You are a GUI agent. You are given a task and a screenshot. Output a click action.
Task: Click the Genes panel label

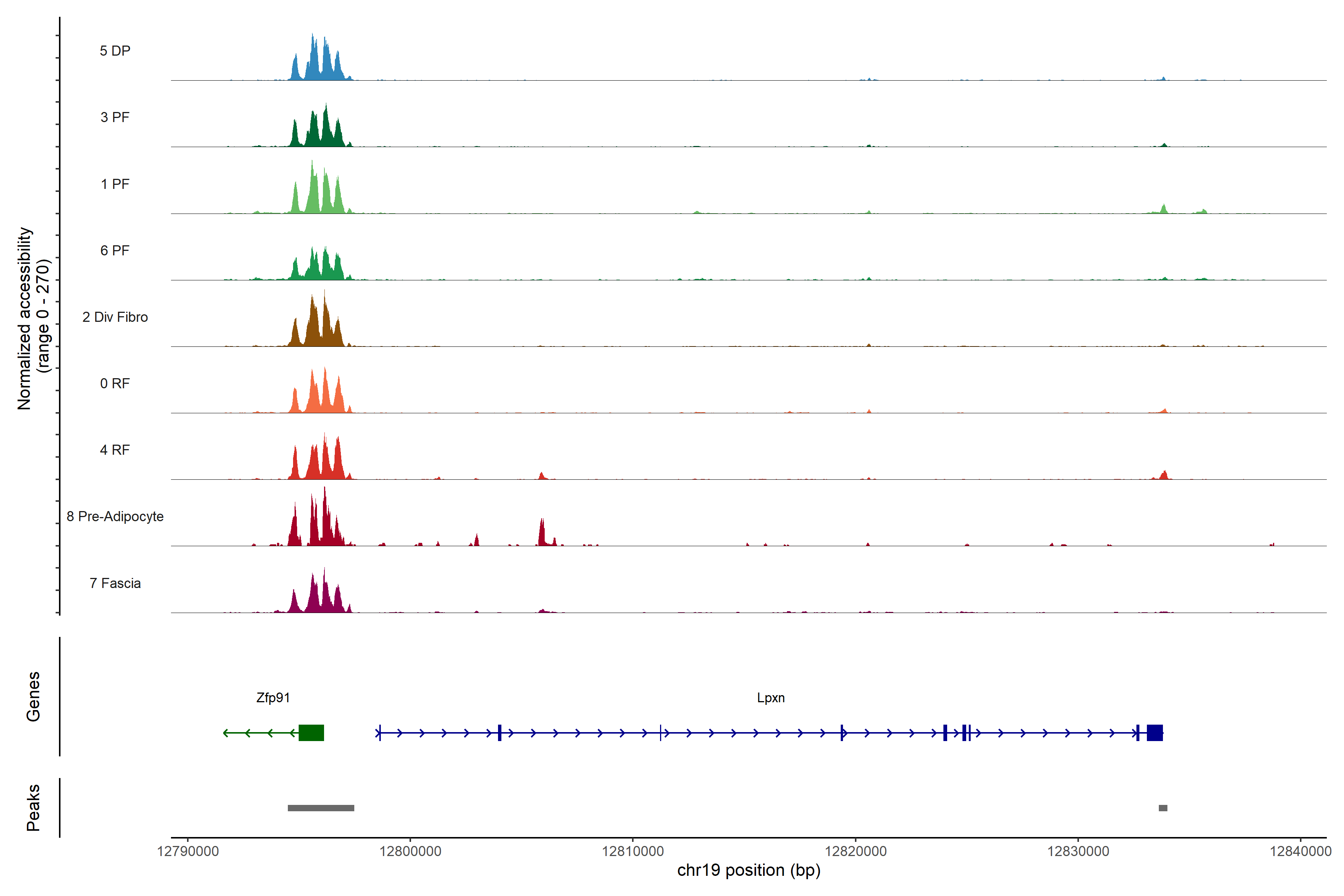pos(33,696)
